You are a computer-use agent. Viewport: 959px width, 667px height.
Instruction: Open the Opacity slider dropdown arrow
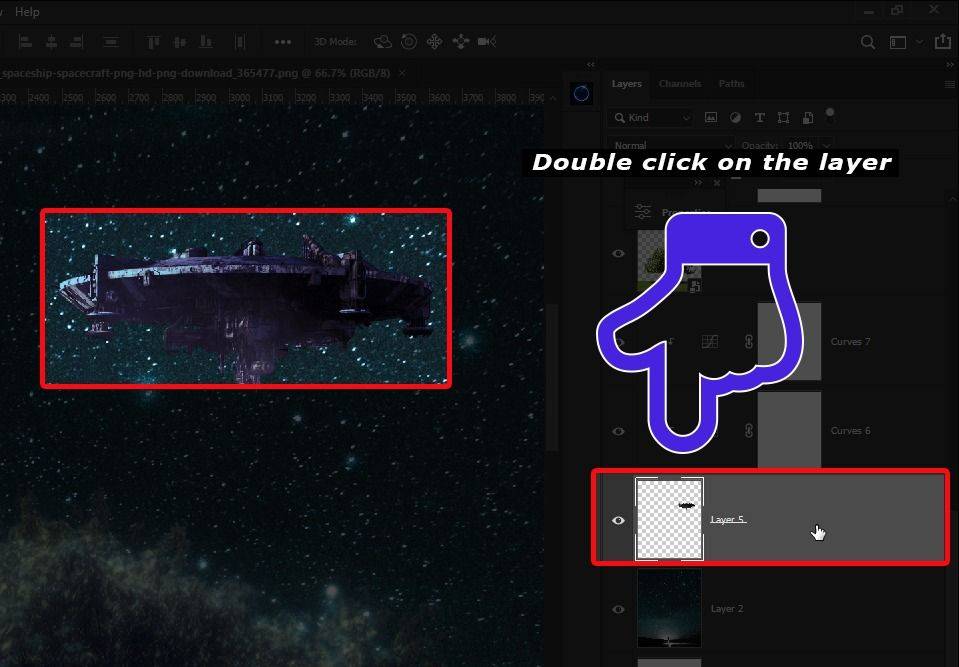tap(827, 146)
